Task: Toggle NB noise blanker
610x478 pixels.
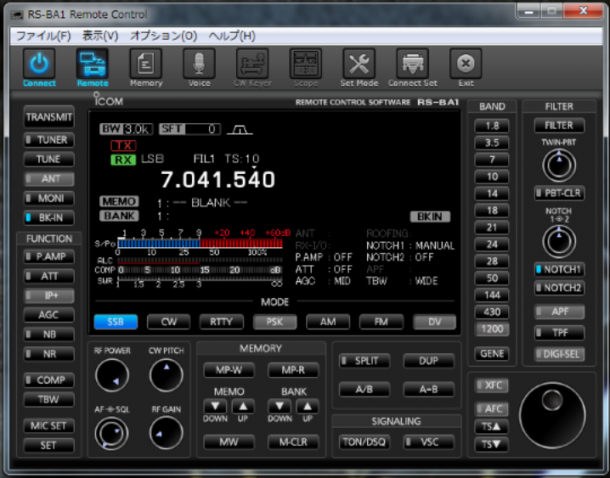Action: (49, 334)
